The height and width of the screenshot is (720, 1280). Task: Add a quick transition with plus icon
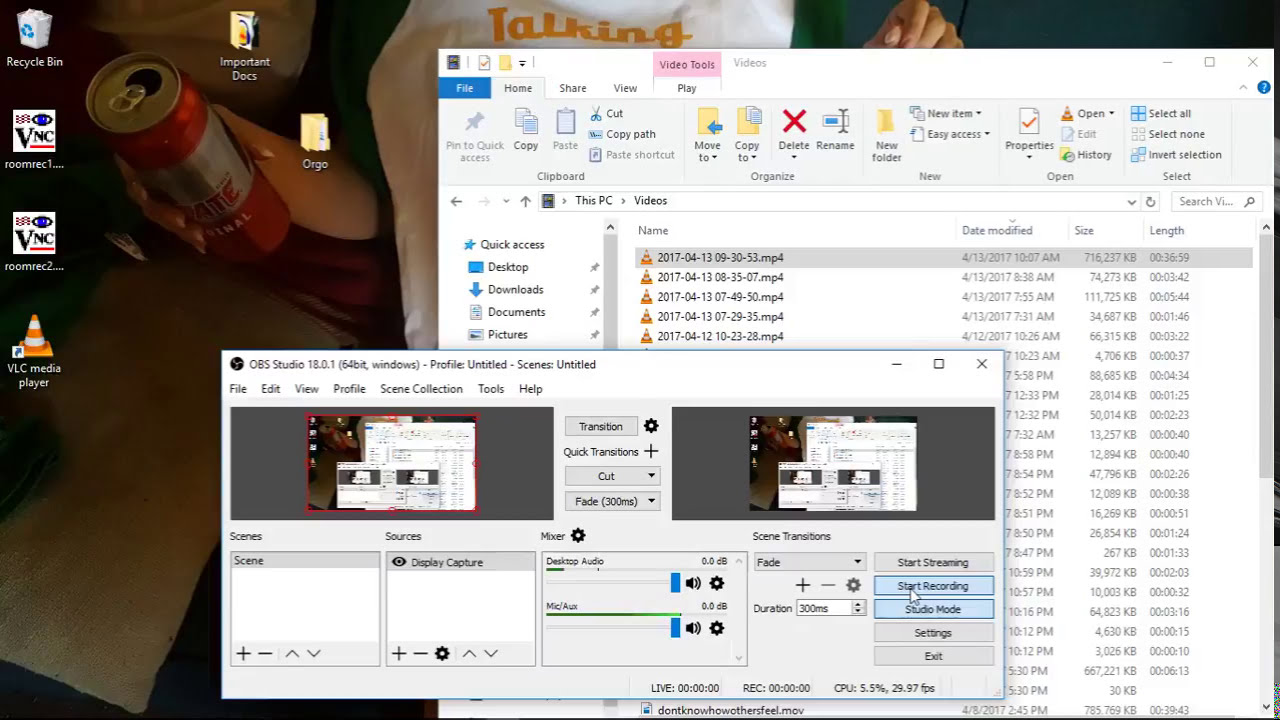click(x=651, y=452)
